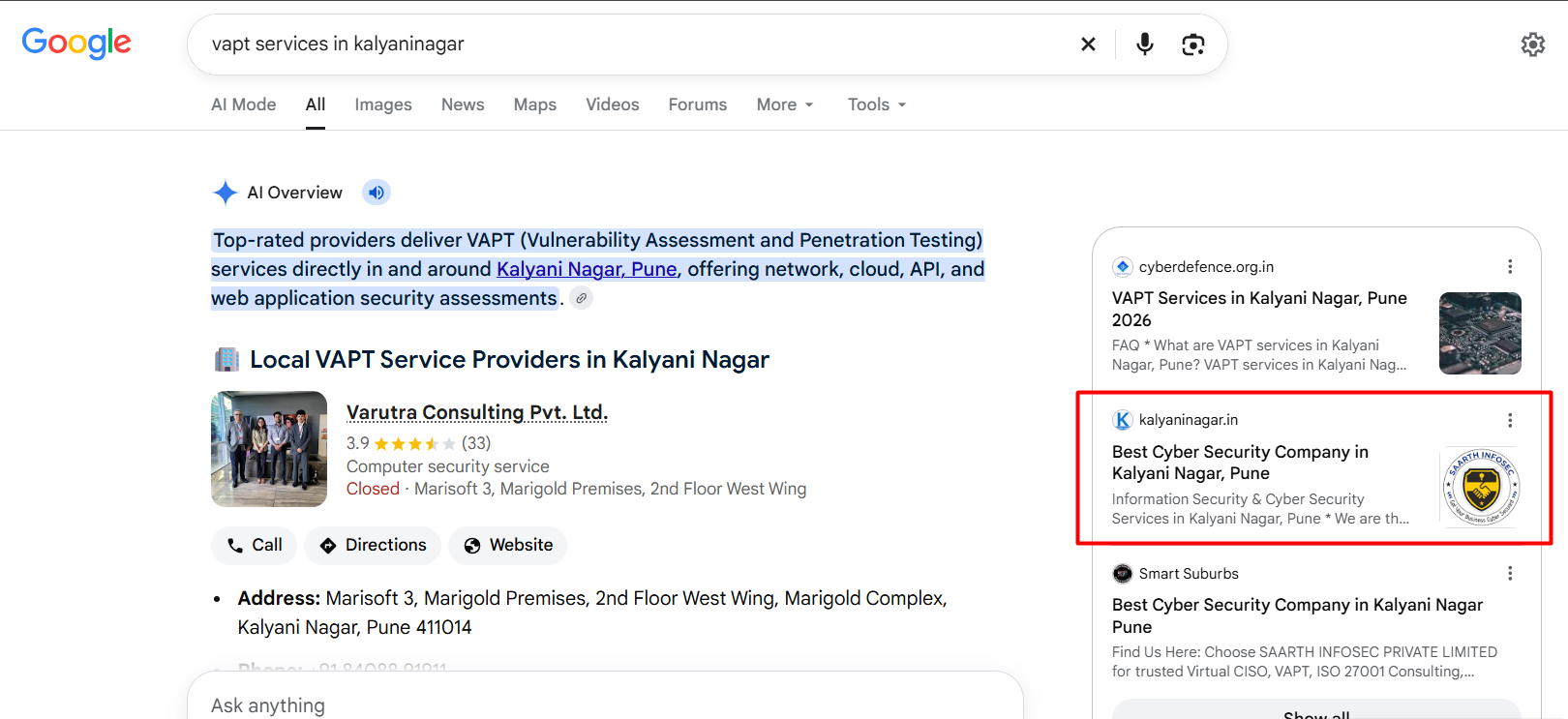This screenshot has width=1568, height=719.
Task: Click the Computer security service text
Action: point(448,466)
